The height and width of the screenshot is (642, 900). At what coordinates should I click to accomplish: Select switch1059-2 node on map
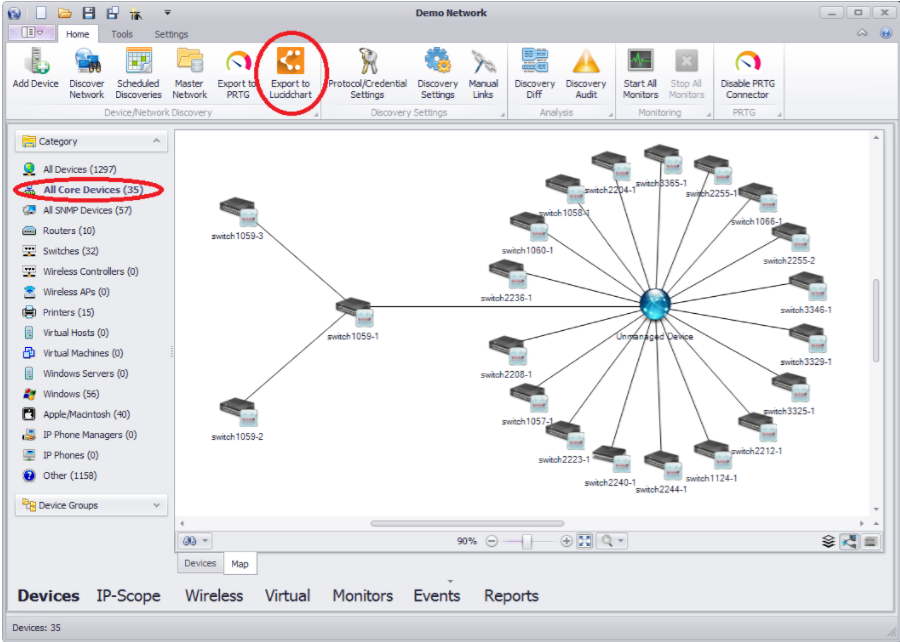[x=239, y=413]
